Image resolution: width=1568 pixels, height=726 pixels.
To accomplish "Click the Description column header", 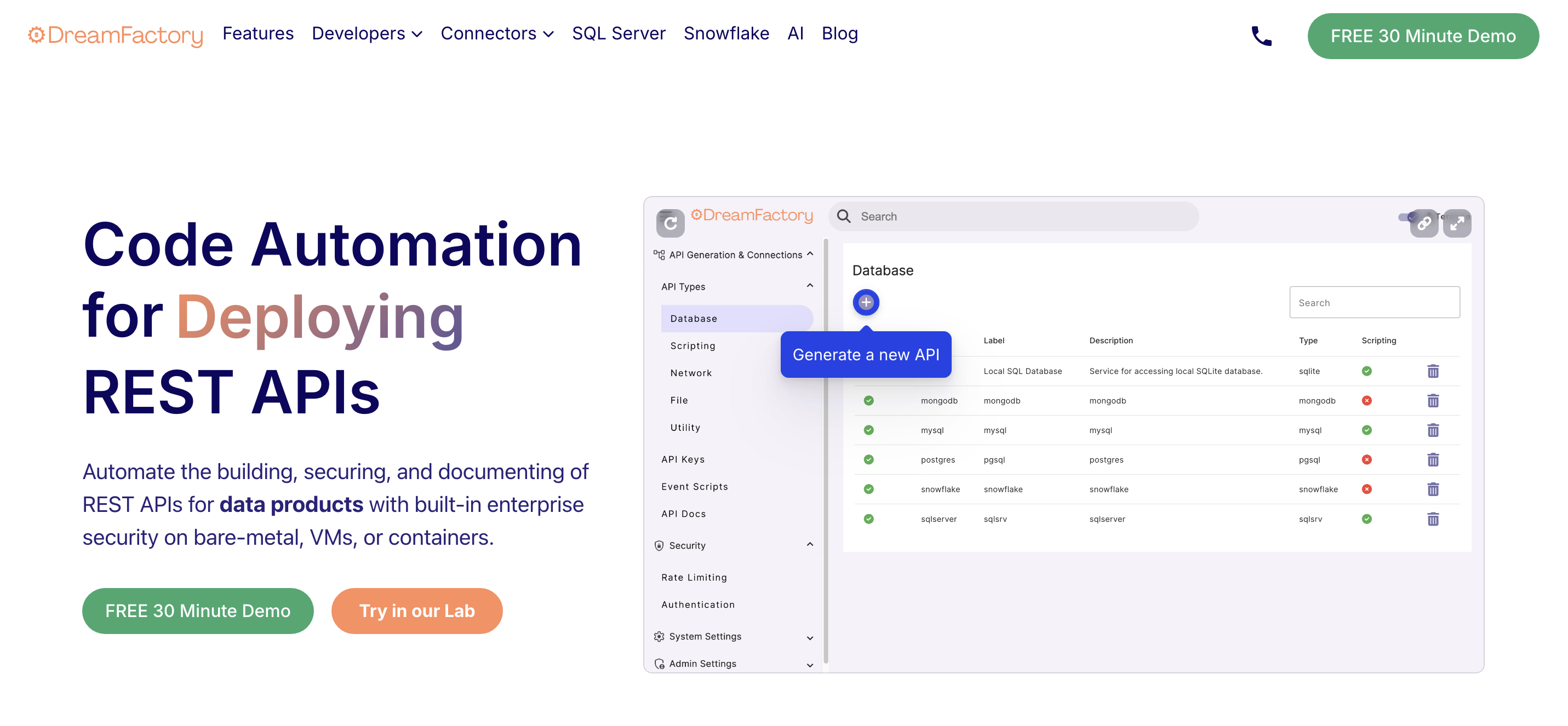I will tap(1111, 341).
